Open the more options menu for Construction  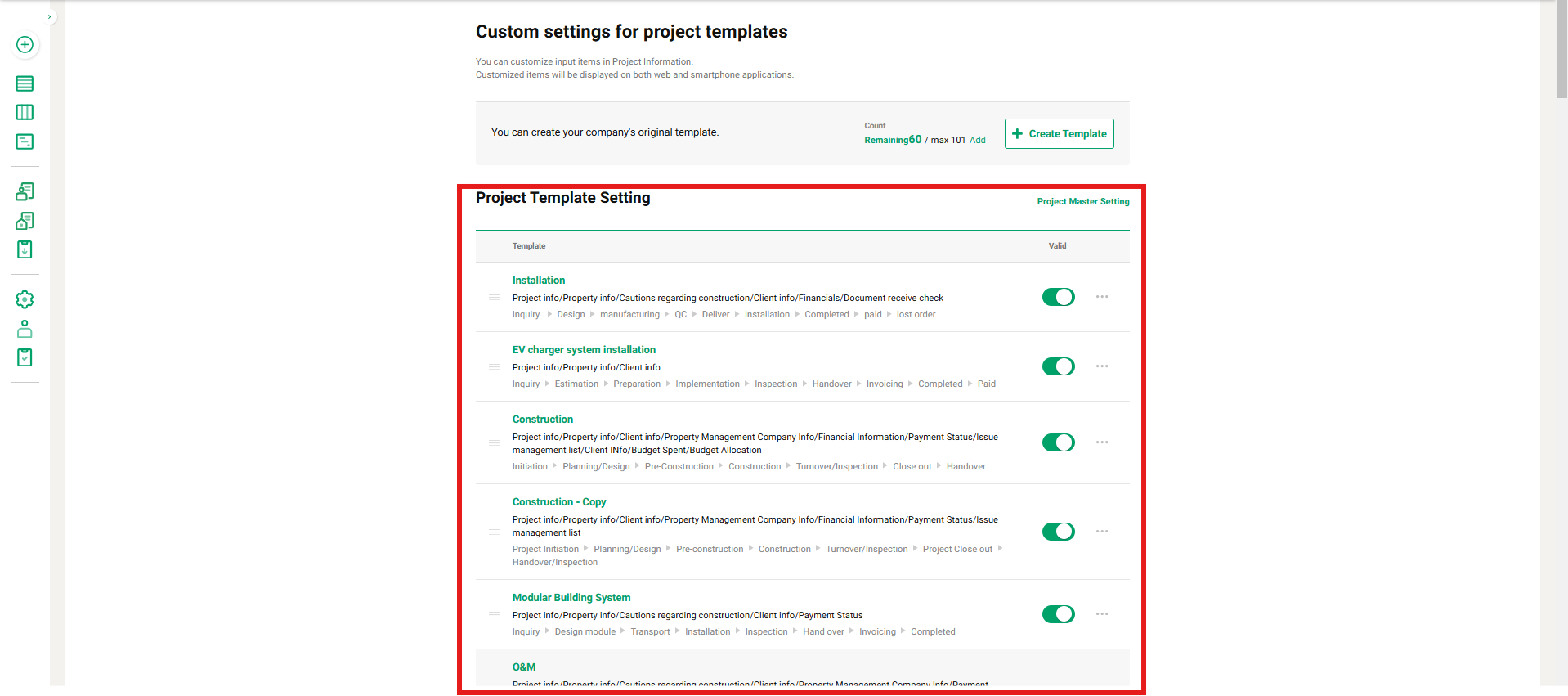(1102, 442)
